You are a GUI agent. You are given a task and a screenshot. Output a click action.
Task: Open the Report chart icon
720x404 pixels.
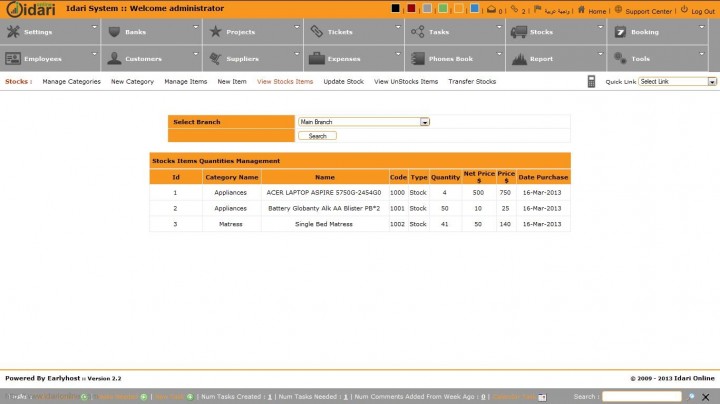(519, 59)
